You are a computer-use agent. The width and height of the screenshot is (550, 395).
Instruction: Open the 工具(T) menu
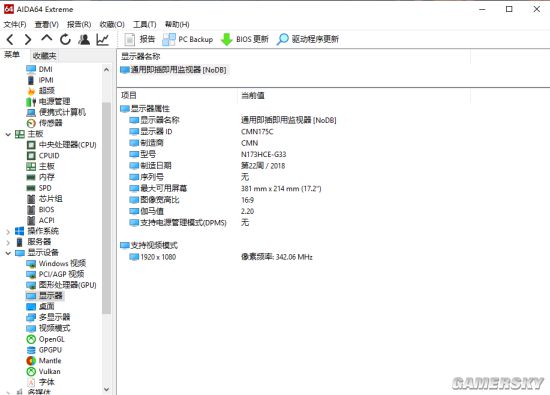pyautogui.click(x=145, y=24)
